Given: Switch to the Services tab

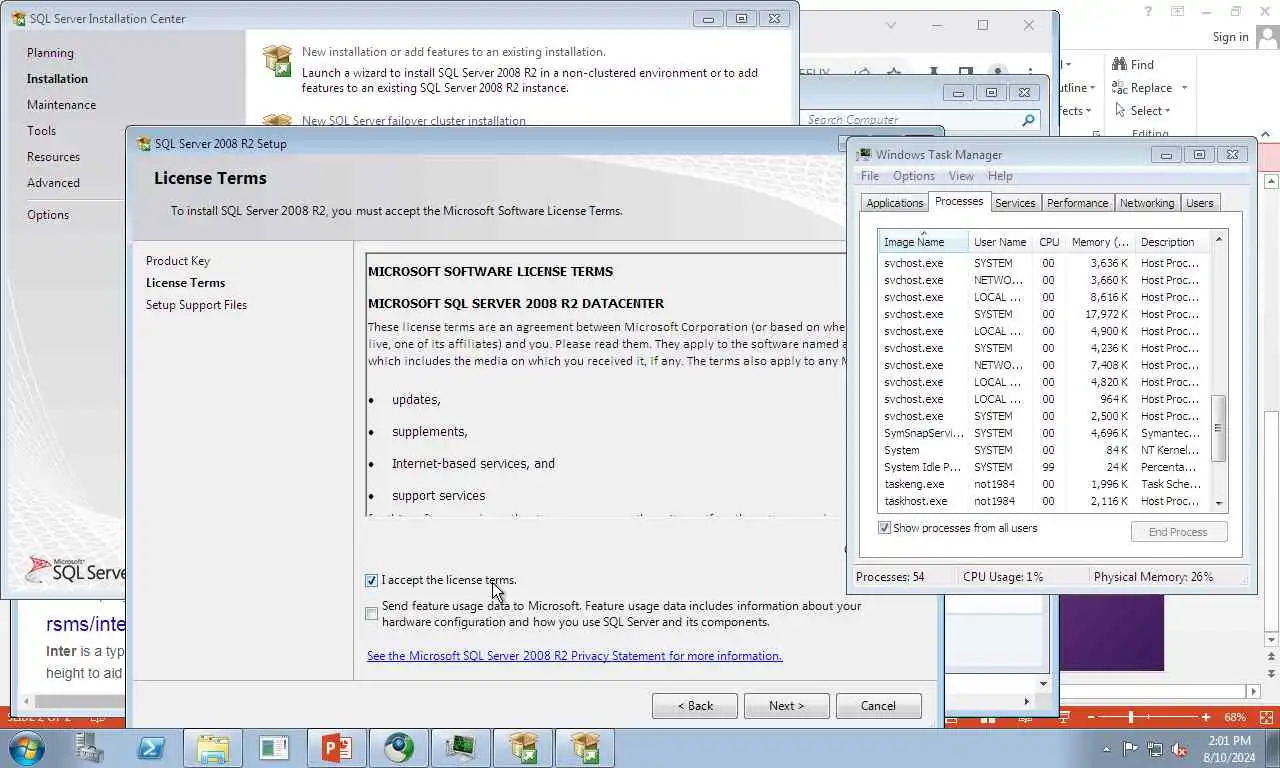Looking at the screenshot, I should [x=1015, y=203].
